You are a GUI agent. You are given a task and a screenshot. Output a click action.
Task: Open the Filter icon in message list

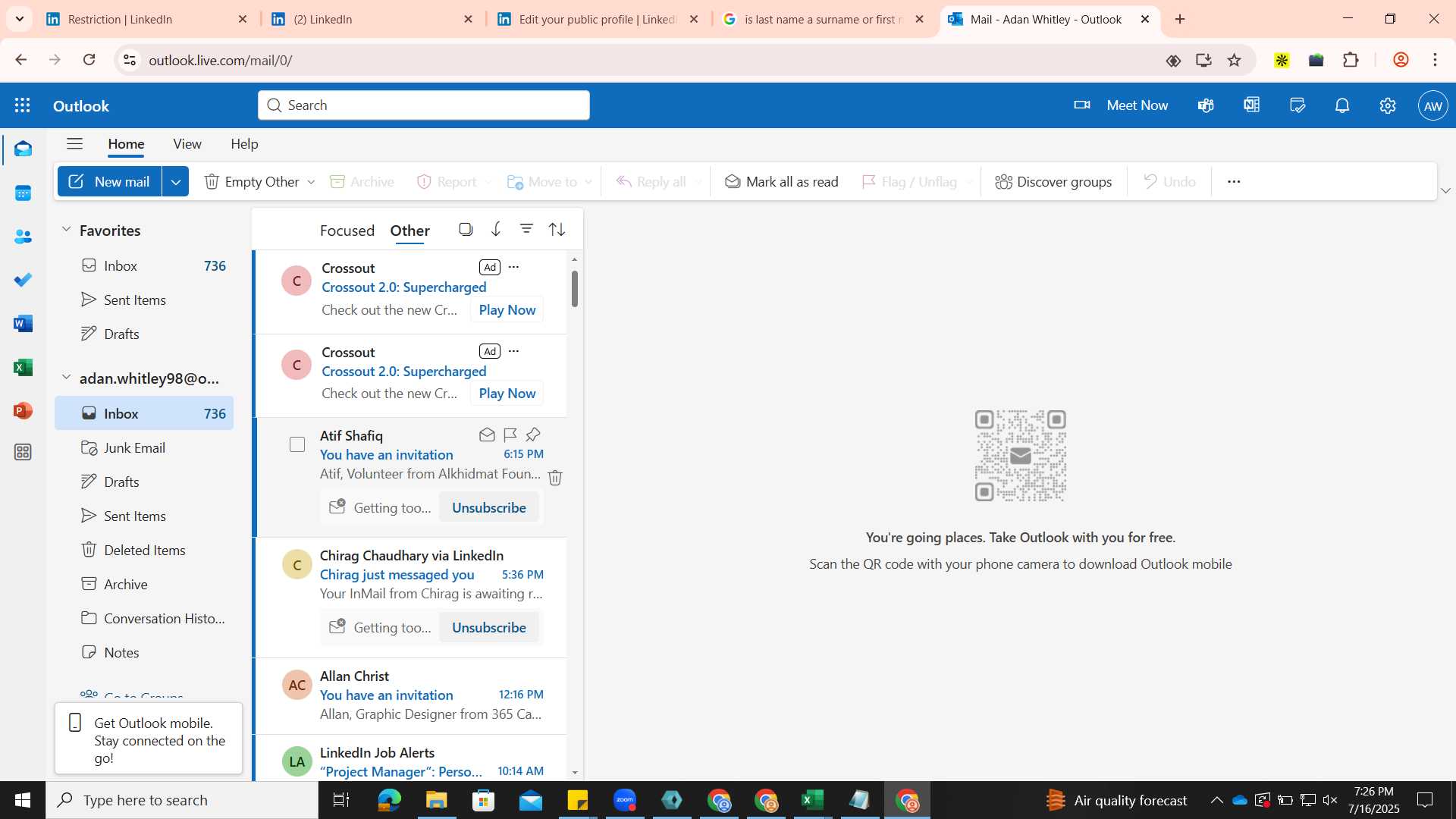pyautogui.click(x=526, y=229)
